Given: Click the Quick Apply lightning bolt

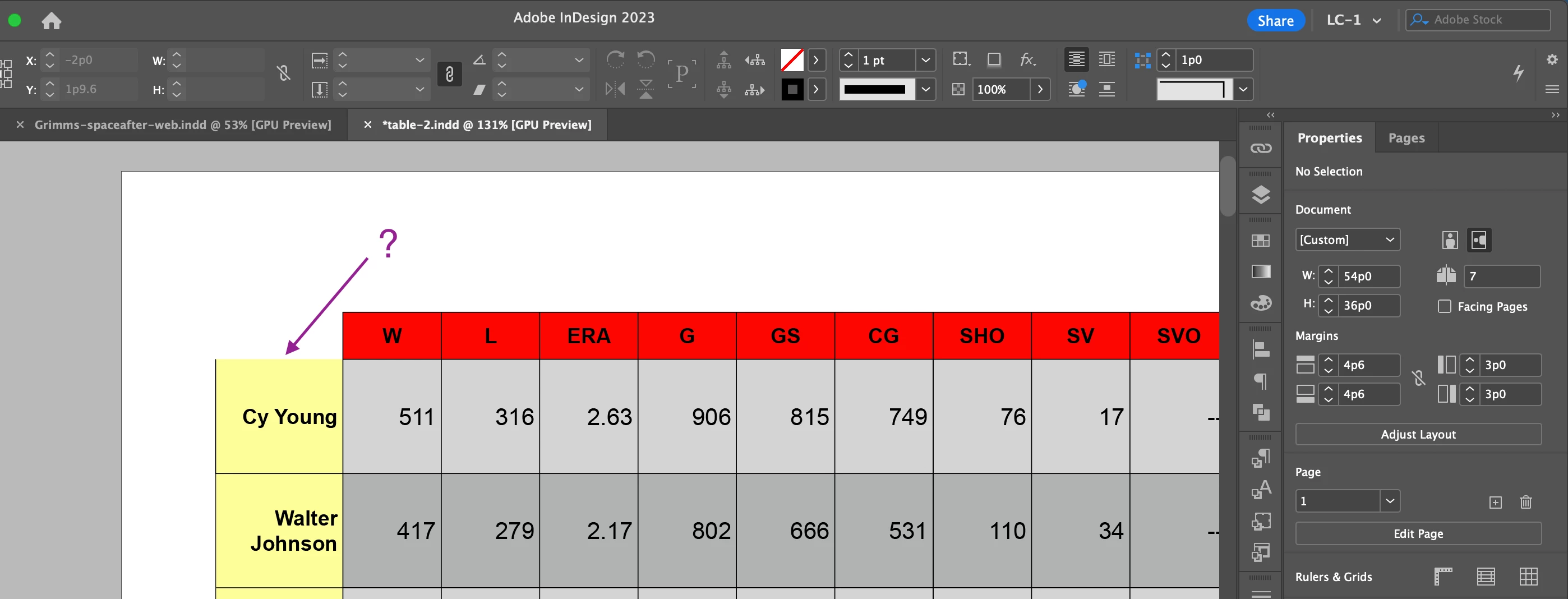Looking at the screenshot, I should click(x=1518, y=73).
